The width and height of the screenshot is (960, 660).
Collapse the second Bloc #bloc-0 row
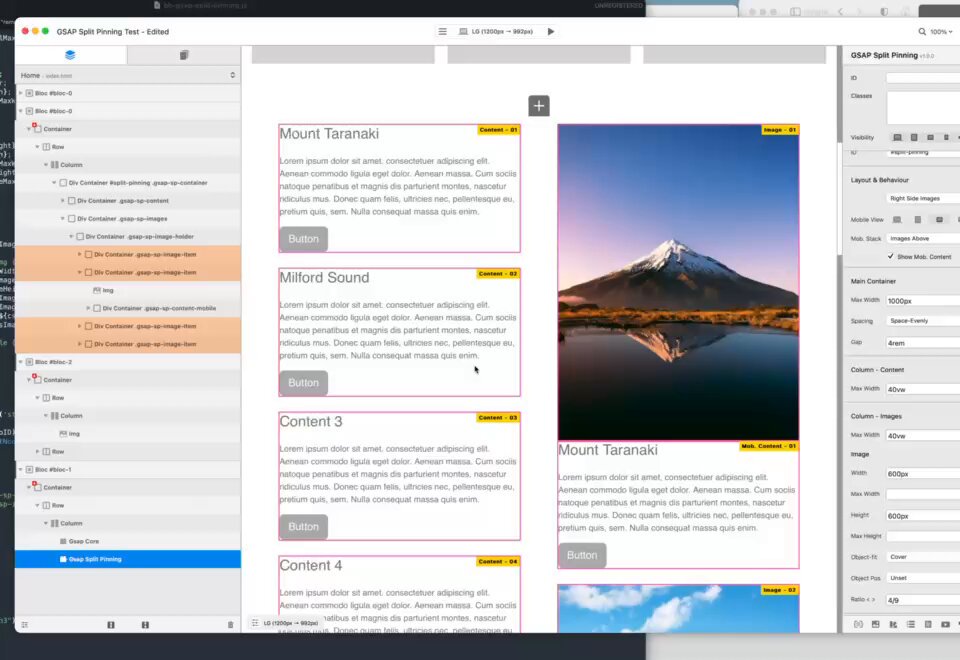21,111
